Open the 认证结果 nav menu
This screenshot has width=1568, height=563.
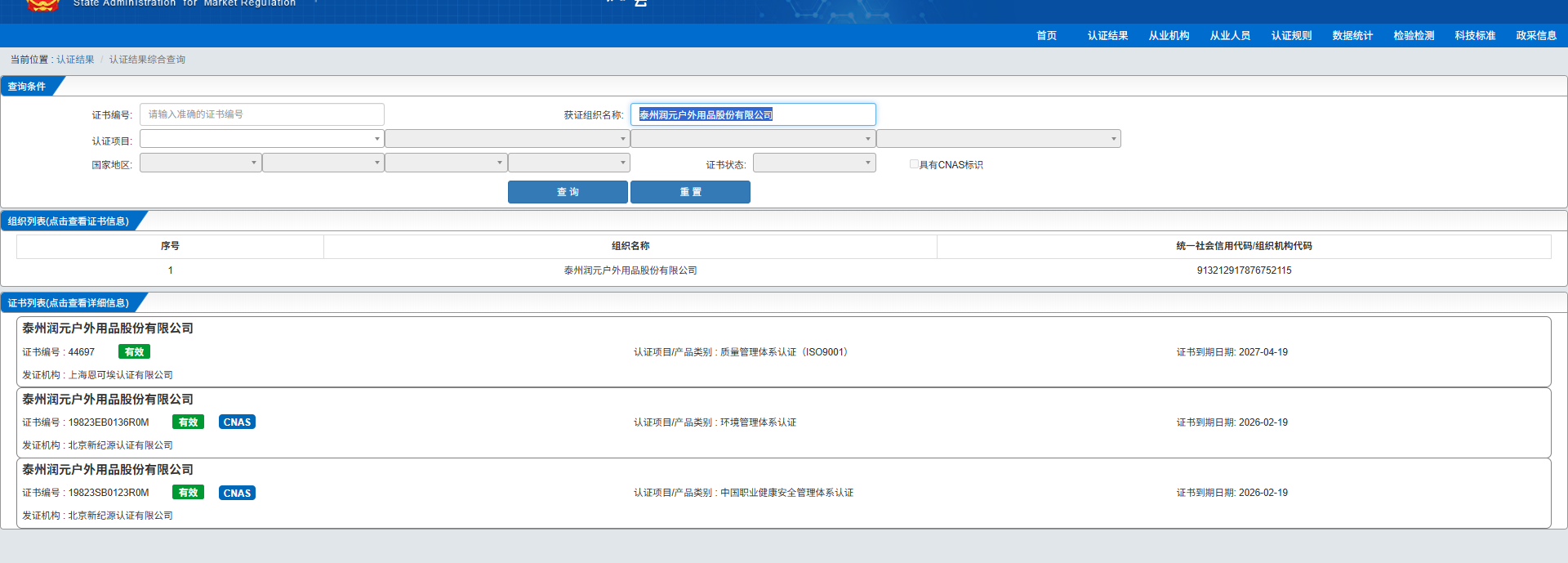pyautogui.click(x=1107, y=35)
